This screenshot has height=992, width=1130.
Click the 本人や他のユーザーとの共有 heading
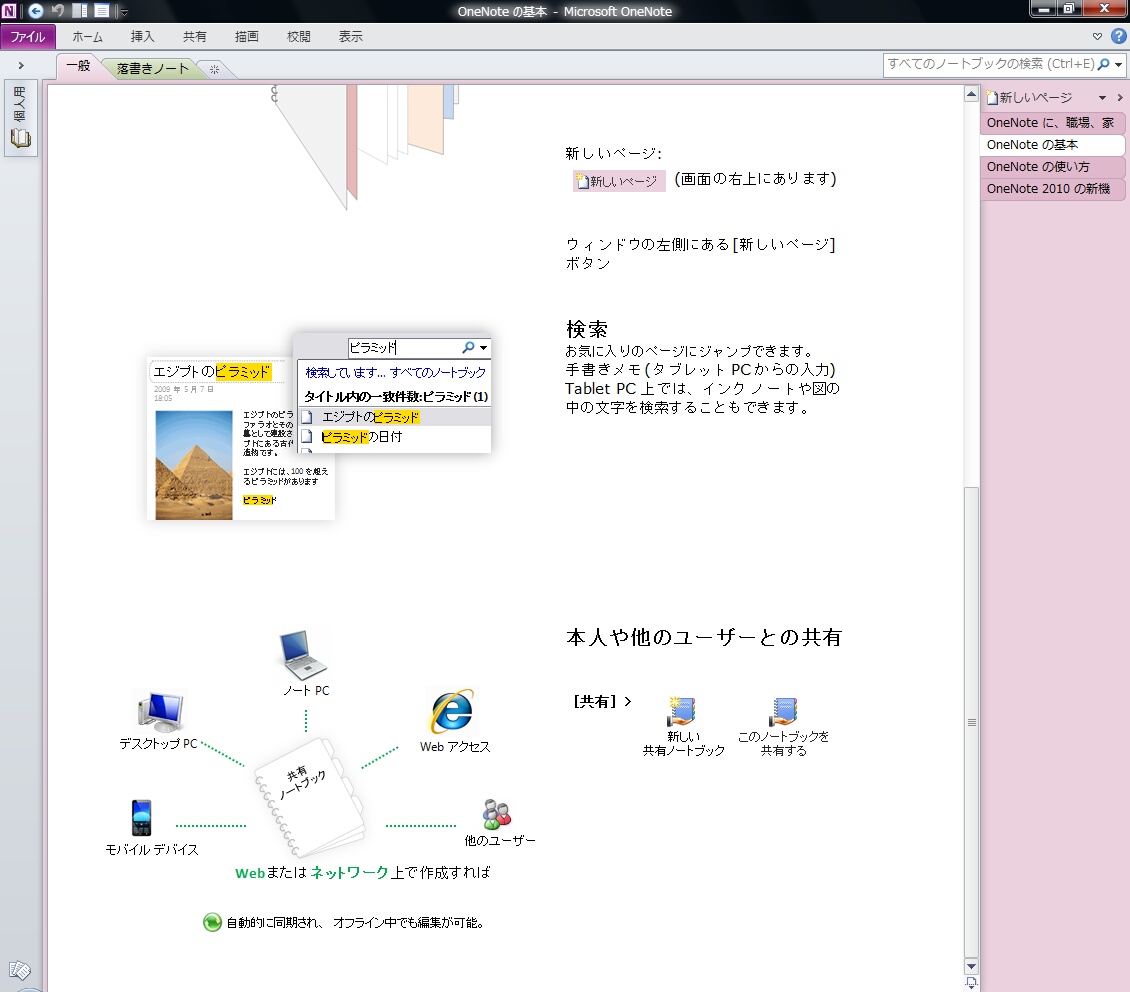pos(704,638)
